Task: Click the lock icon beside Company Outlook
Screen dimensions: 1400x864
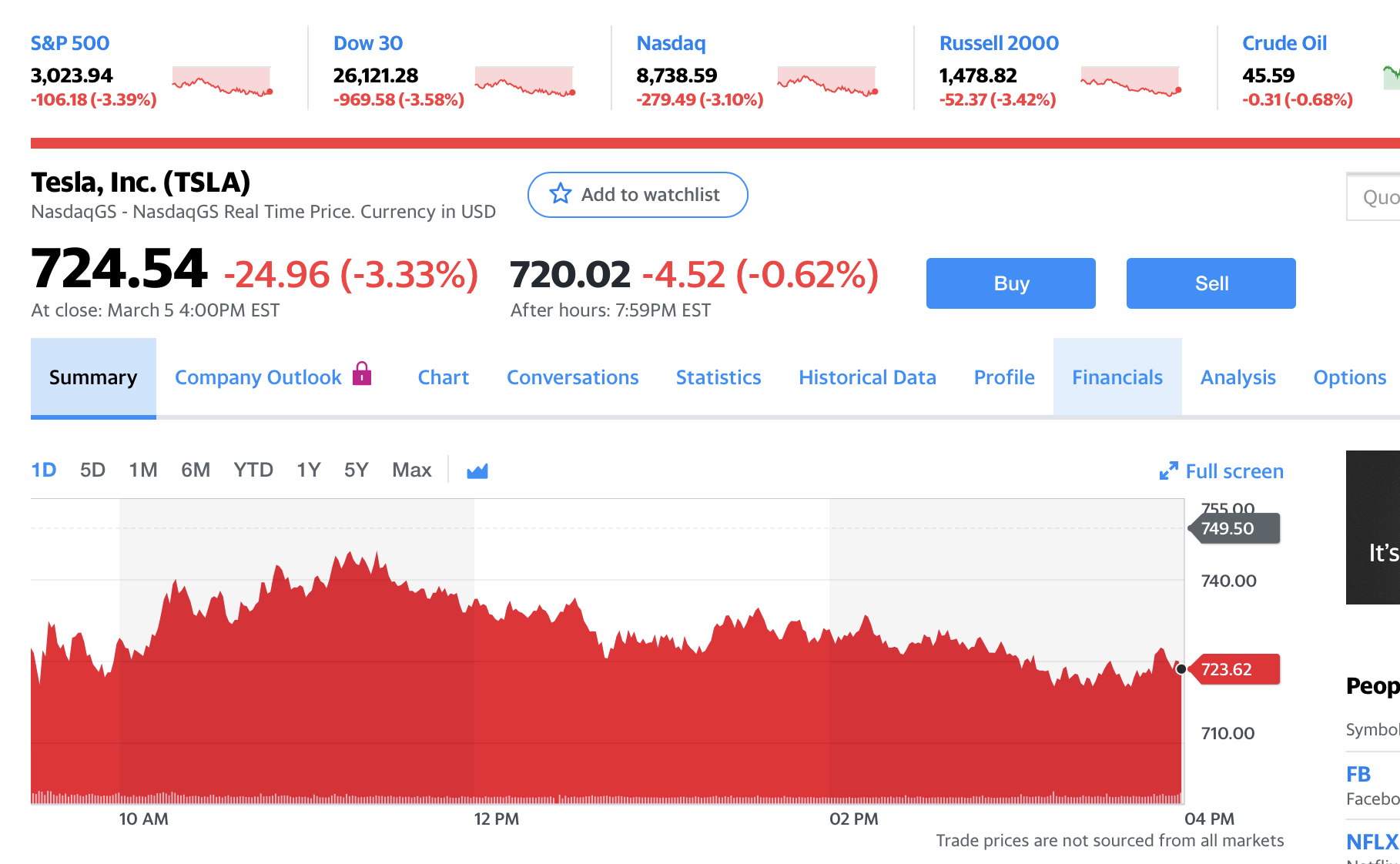Action: click(362, 374)
